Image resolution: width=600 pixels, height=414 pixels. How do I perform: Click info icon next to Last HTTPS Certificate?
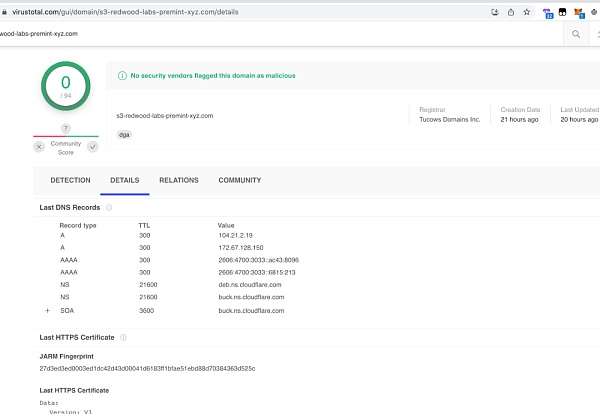(x=123, y=338)
